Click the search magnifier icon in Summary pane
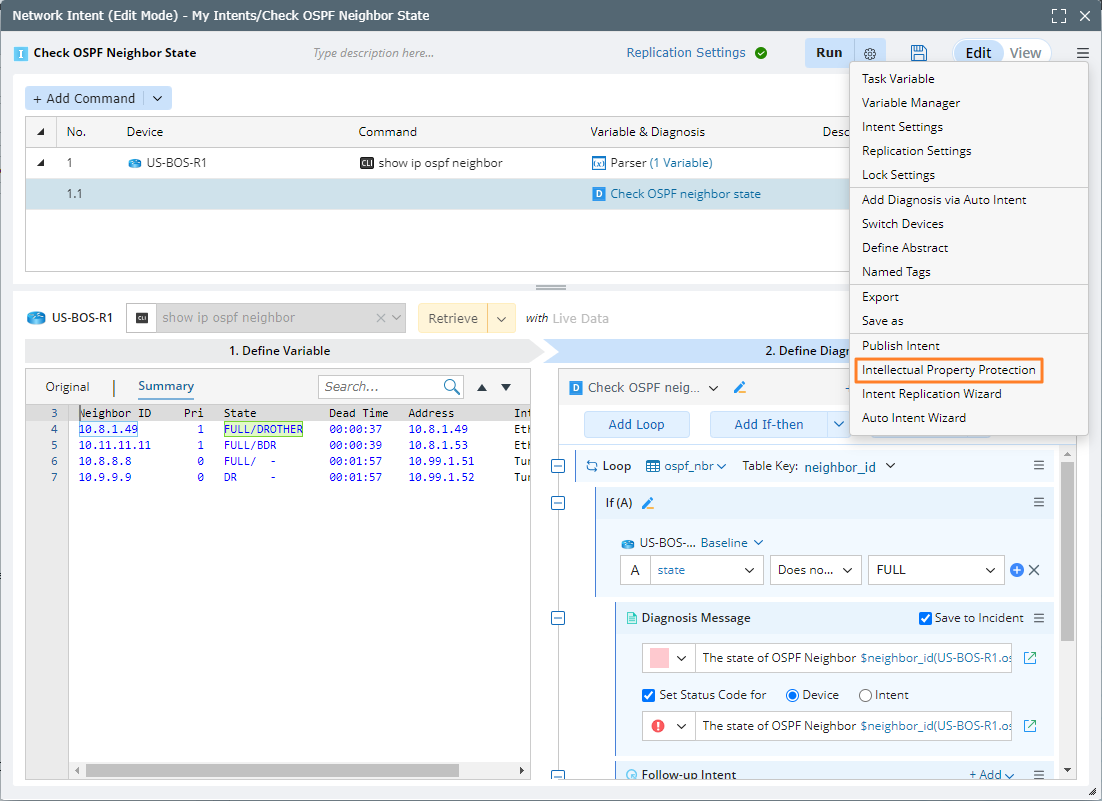The width and height of the screenshot is (1102, 801). coord(452,387)
